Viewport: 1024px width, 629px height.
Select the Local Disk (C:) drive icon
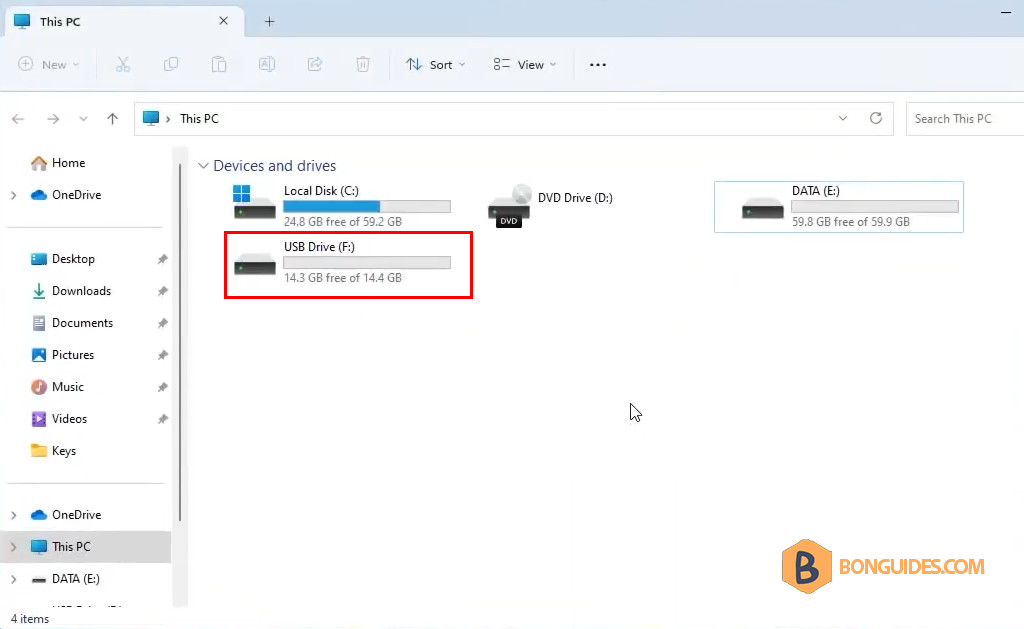254,202
